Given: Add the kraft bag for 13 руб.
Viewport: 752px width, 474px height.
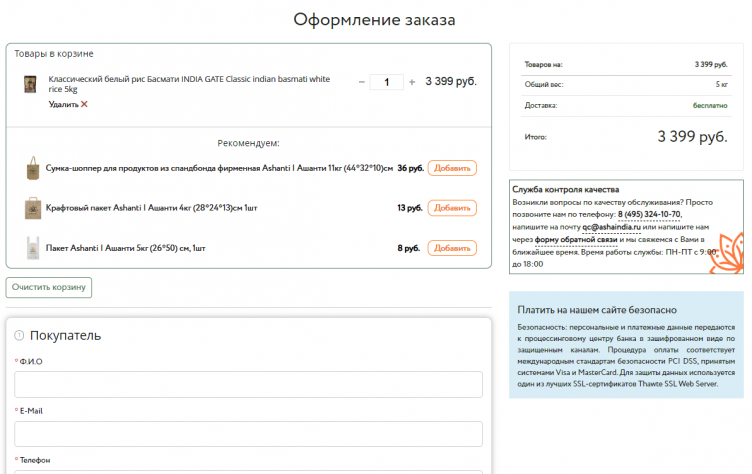Looking at the screenshot, I should coord(452,208).
